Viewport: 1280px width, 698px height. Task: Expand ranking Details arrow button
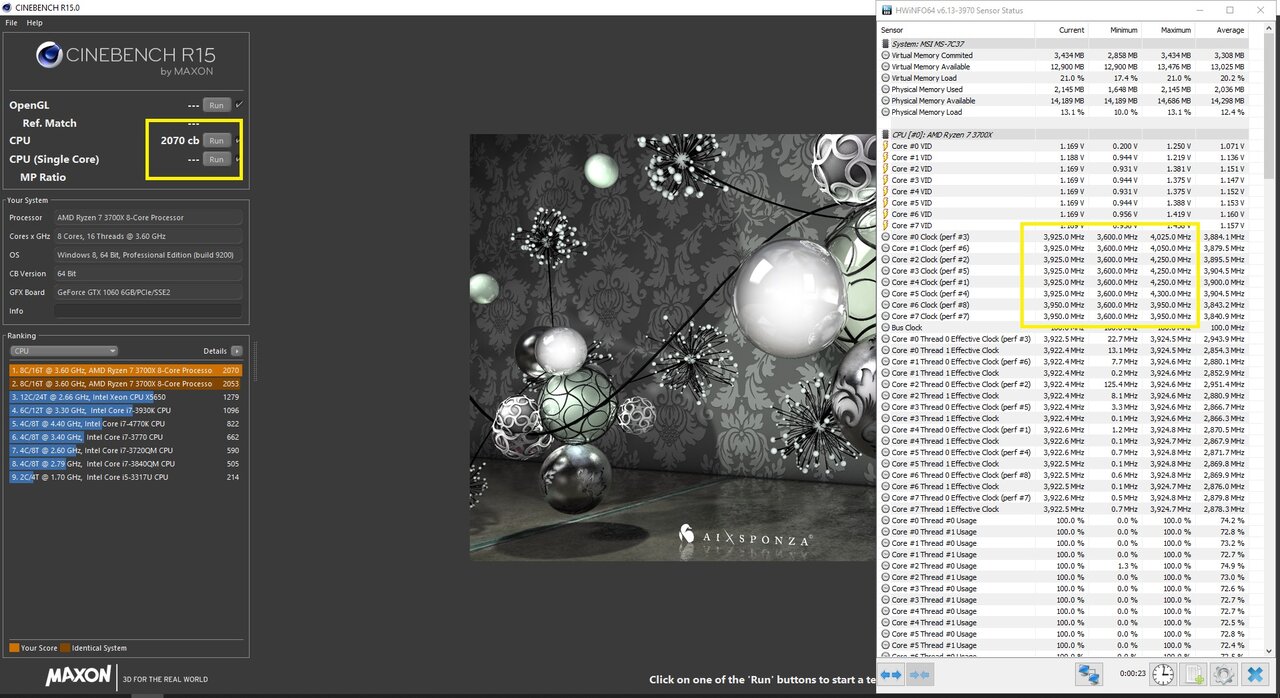click(236, 351)
